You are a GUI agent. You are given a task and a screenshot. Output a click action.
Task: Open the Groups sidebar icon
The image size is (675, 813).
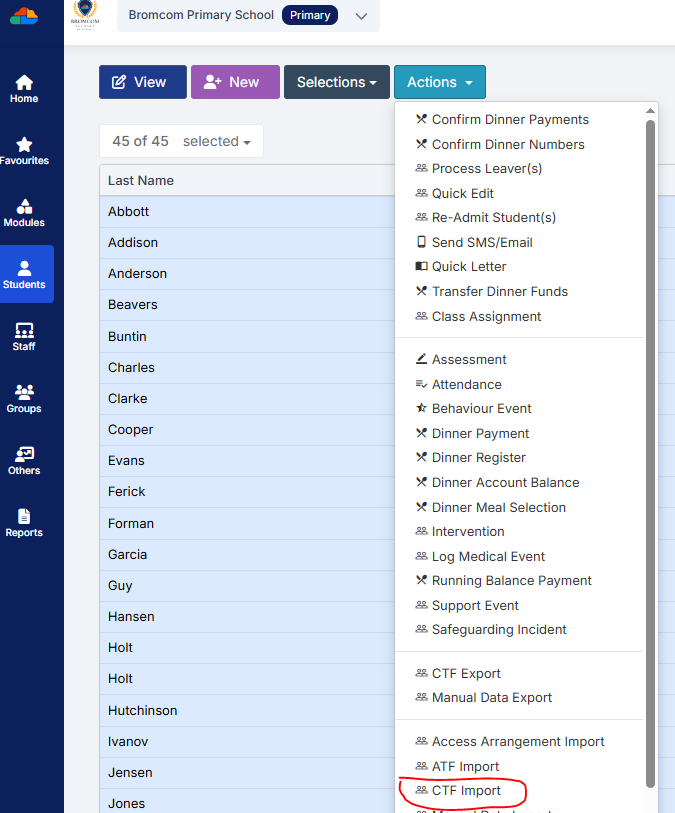24,398
